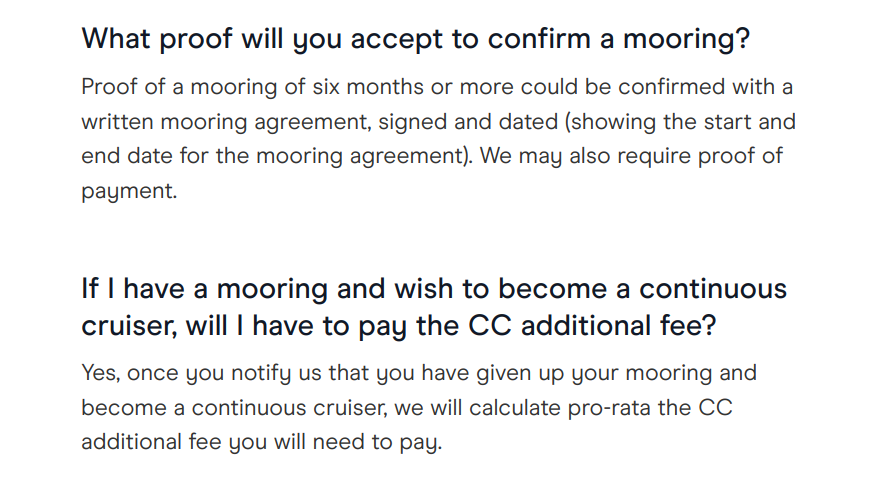Click the paragraph starting 'Proof of a mooring'
Viewport: 879px width, 492px height.
438,139
